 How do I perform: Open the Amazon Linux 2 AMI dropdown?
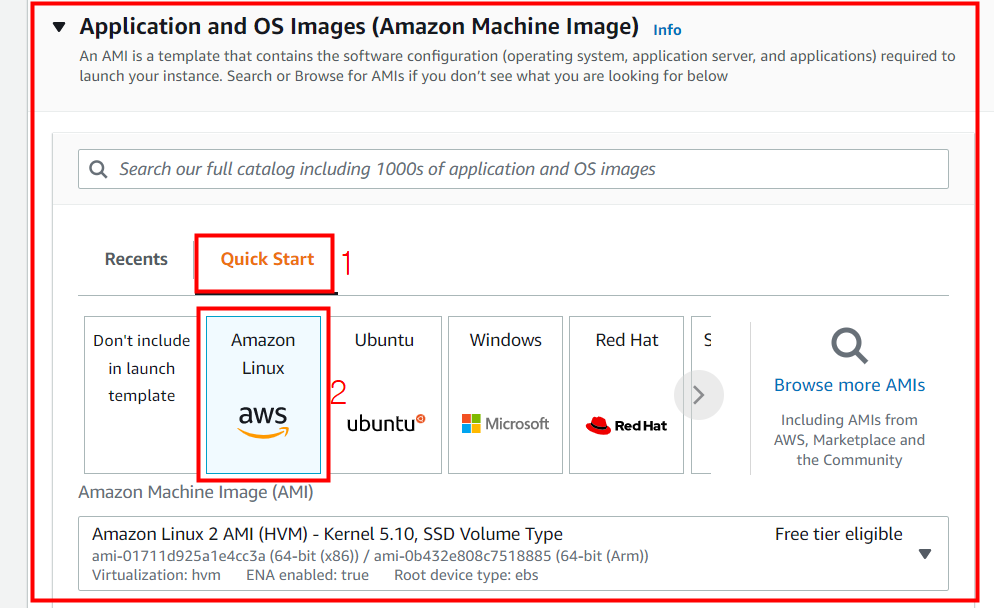pyautogui.click(x=513, y=553)
